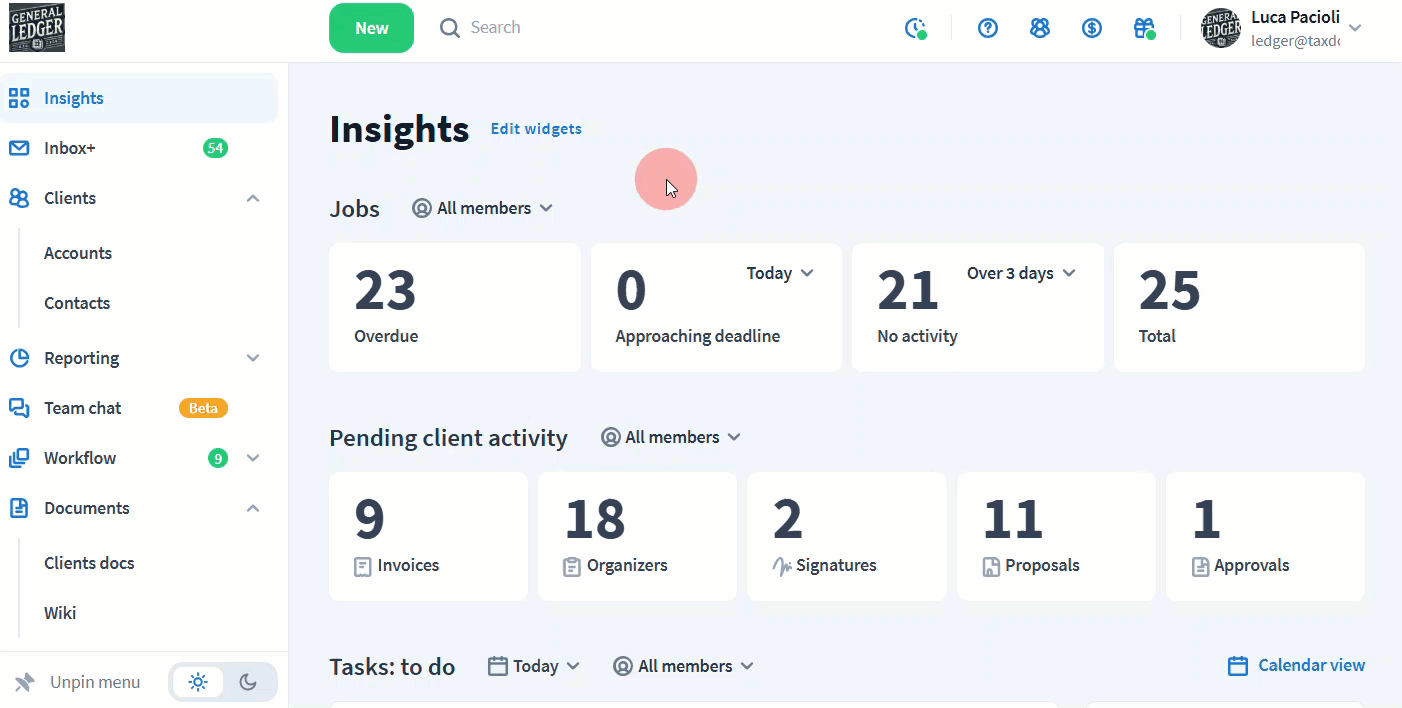Switch to light mode sun toggle

(x=198, y=682)
